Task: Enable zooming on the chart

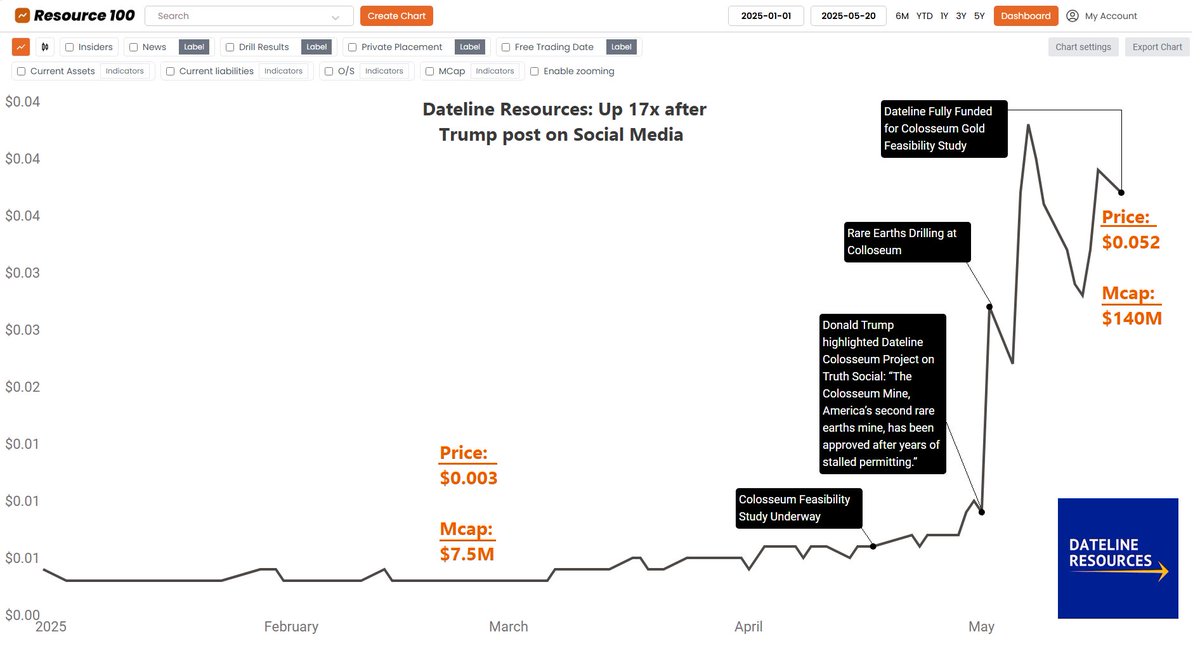Action: [534, 71]
